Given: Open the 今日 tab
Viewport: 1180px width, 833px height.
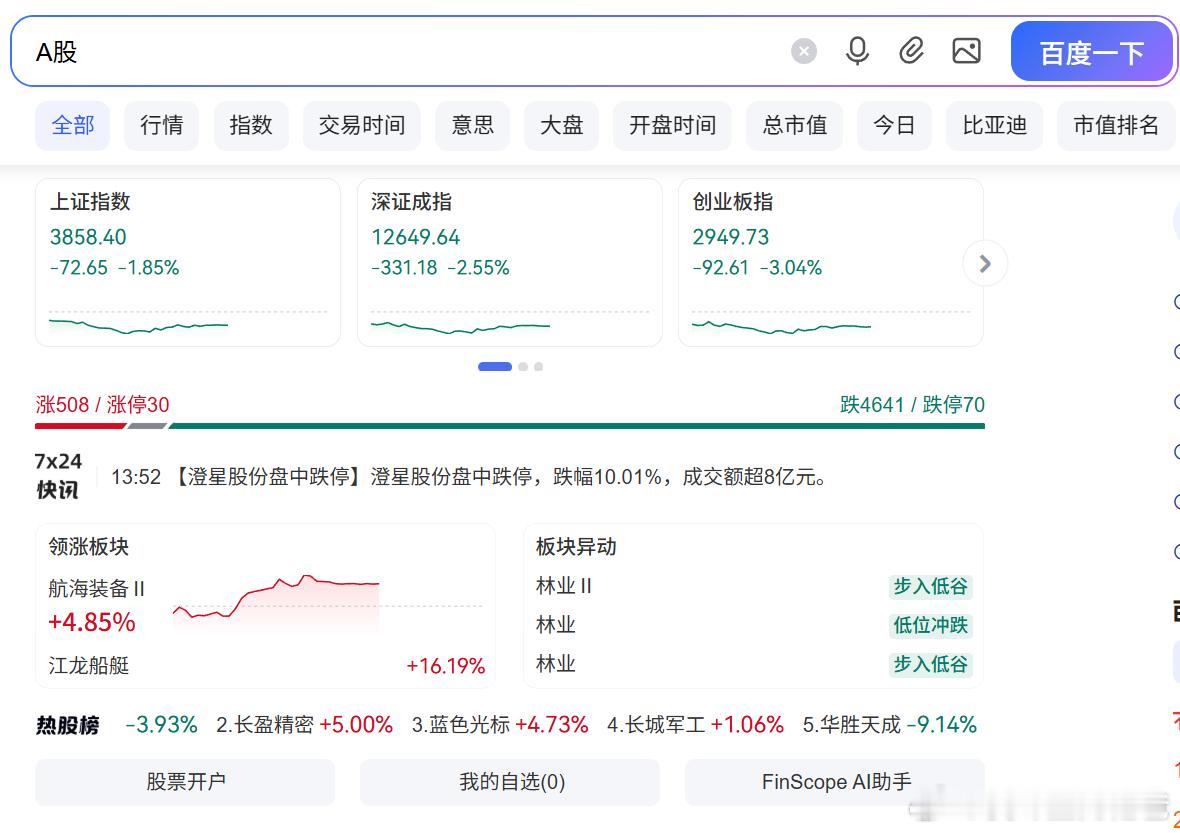Looking at the screenshot, I should (894, 125).
